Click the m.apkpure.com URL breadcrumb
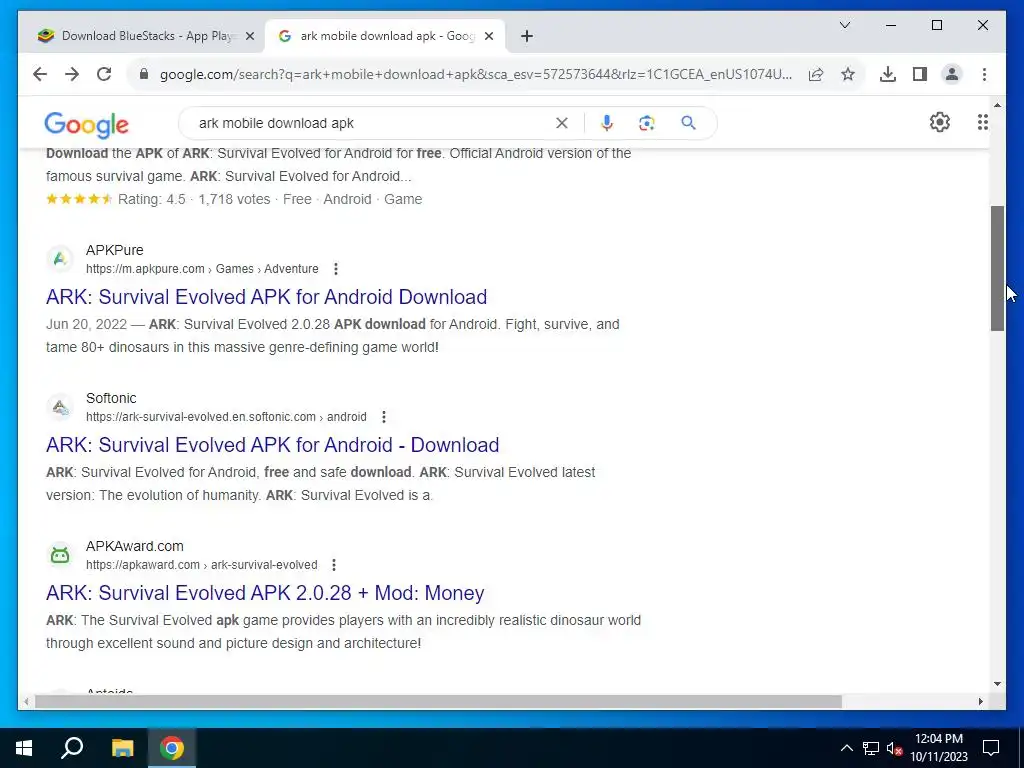Screen dimensions: 1024x768 coord(202,268)
